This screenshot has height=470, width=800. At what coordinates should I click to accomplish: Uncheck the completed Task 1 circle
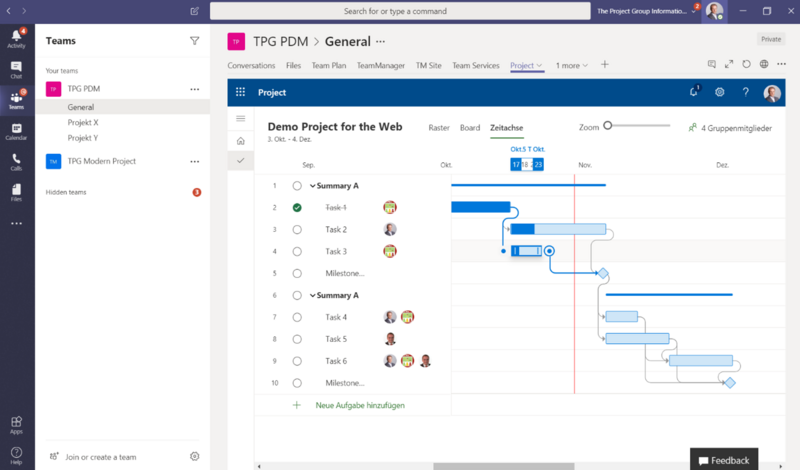297,207
